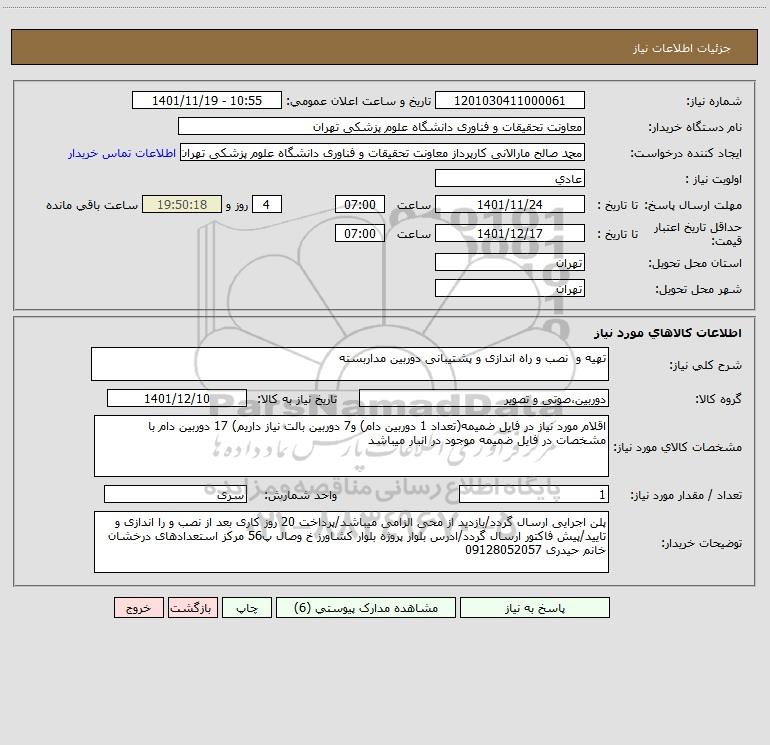
Task: Click the حداقل تاریخ اعتبار قیمت label
Action: pos(698,234)
